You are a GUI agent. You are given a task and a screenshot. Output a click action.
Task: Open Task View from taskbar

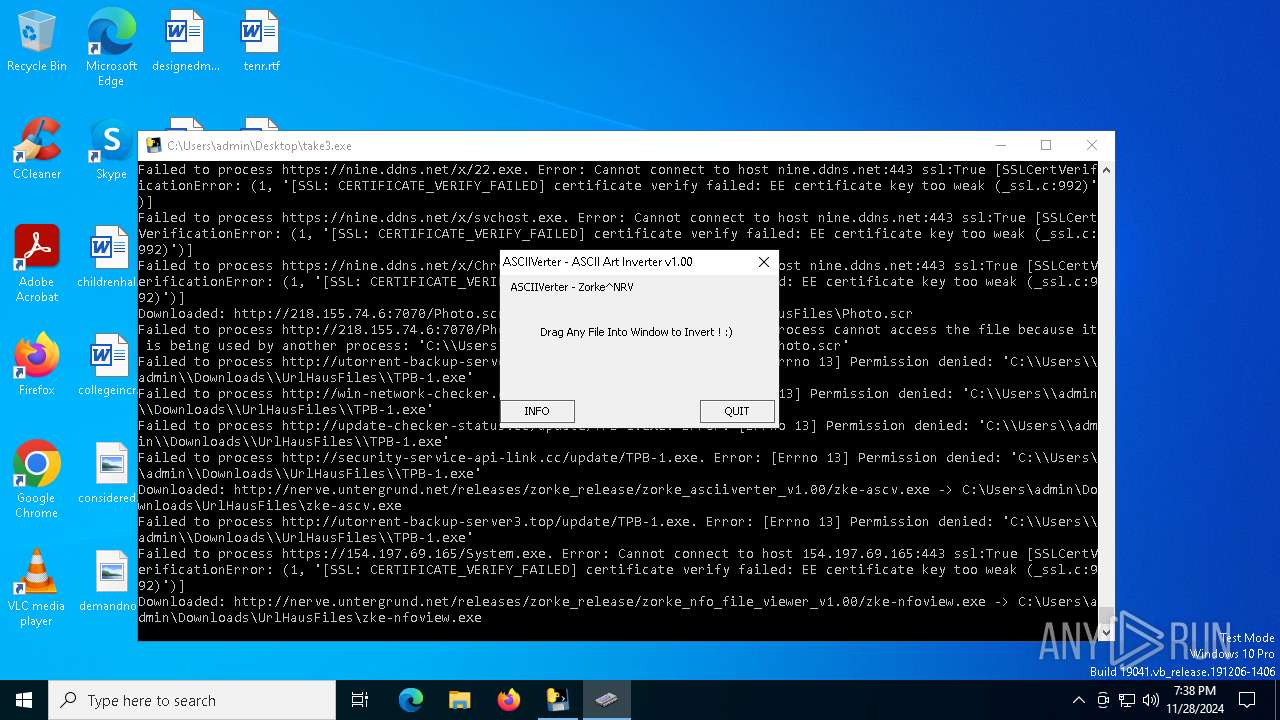point(360,700)
